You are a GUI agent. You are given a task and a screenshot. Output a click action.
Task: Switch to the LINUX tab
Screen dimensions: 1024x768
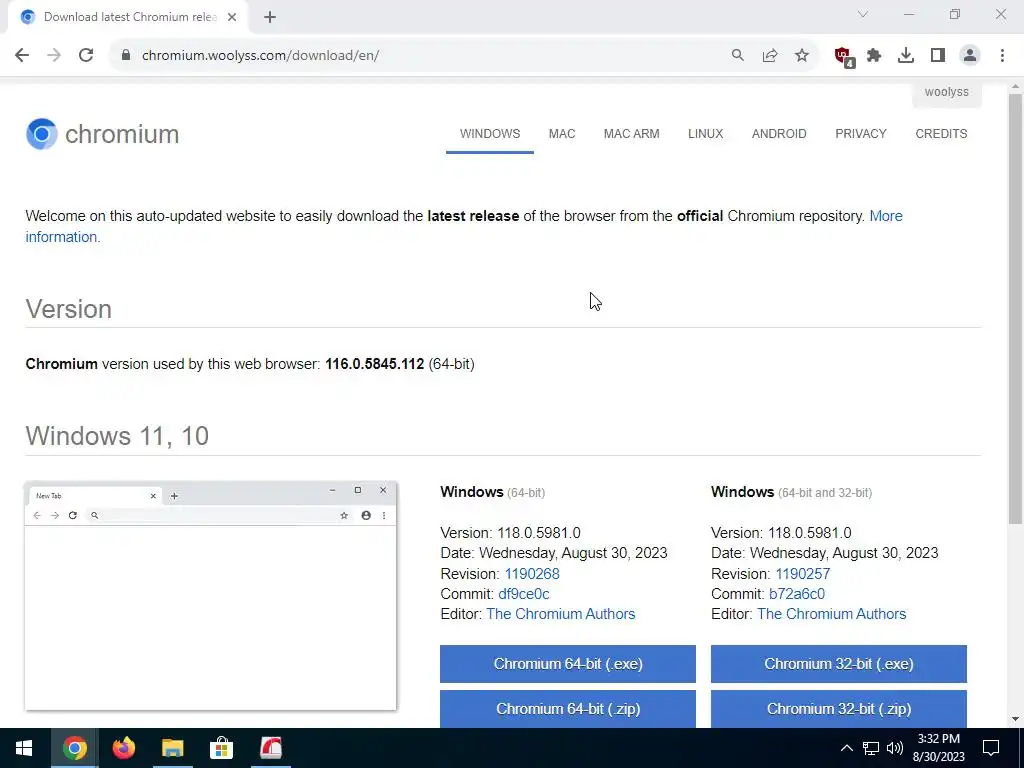click(705, 134)
